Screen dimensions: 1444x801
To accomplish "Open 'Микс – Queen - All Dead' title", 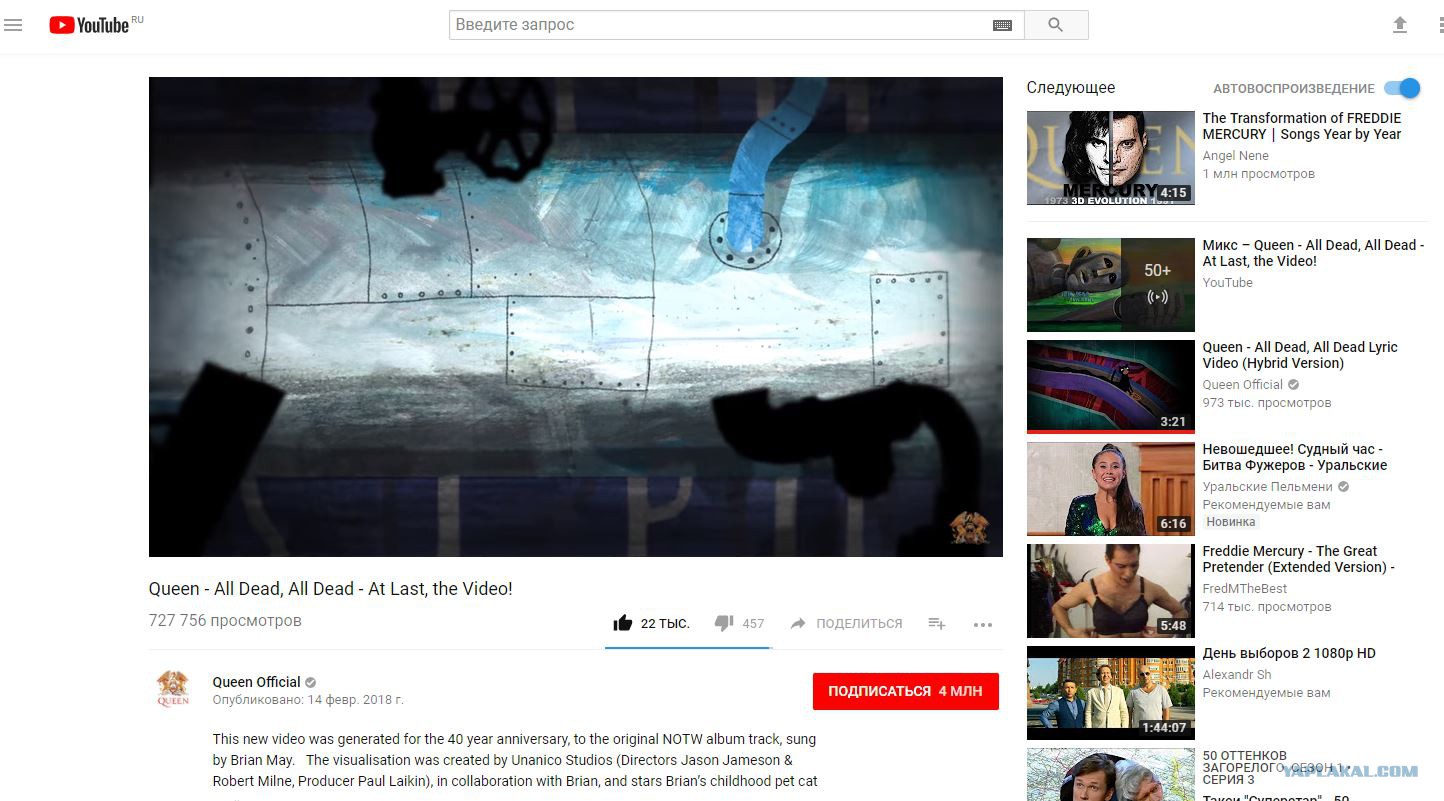I will pos(1313,253).
